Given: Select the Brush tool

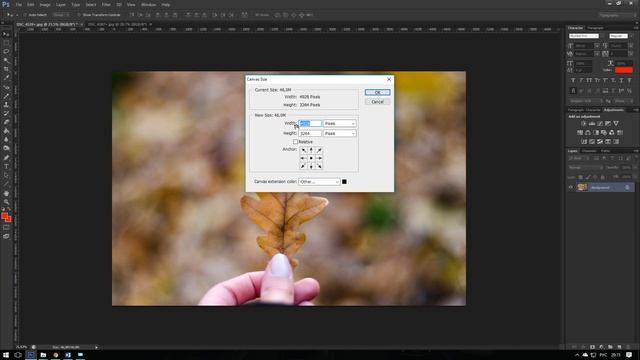Looking at the screenshot, I should 6,96.
